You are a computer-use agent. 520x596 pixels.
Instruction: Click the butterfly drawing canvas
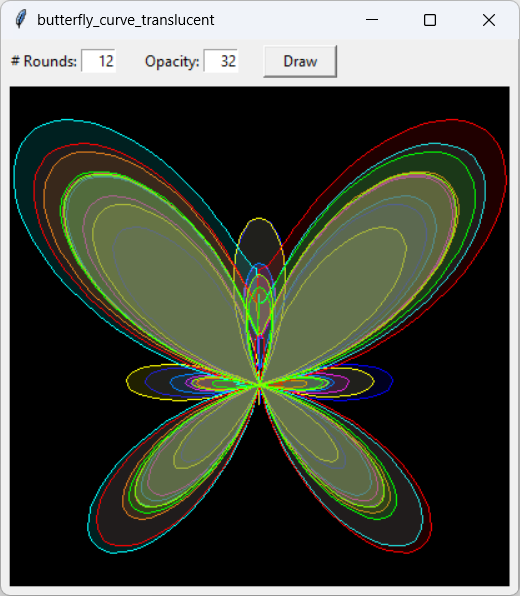(x=260, y=336)
